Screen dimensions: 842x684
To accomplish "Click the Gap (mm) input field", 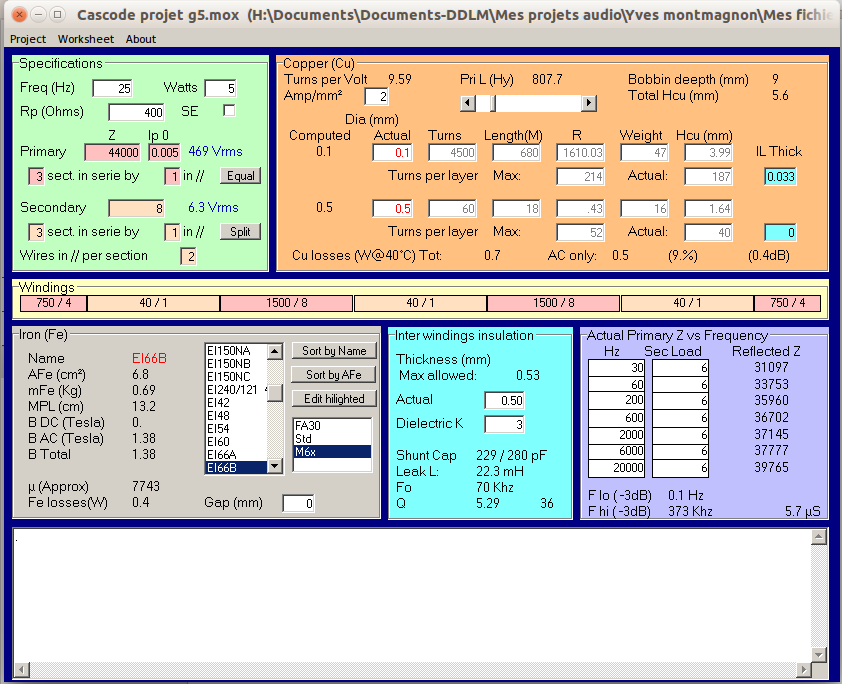I will 299,504.
